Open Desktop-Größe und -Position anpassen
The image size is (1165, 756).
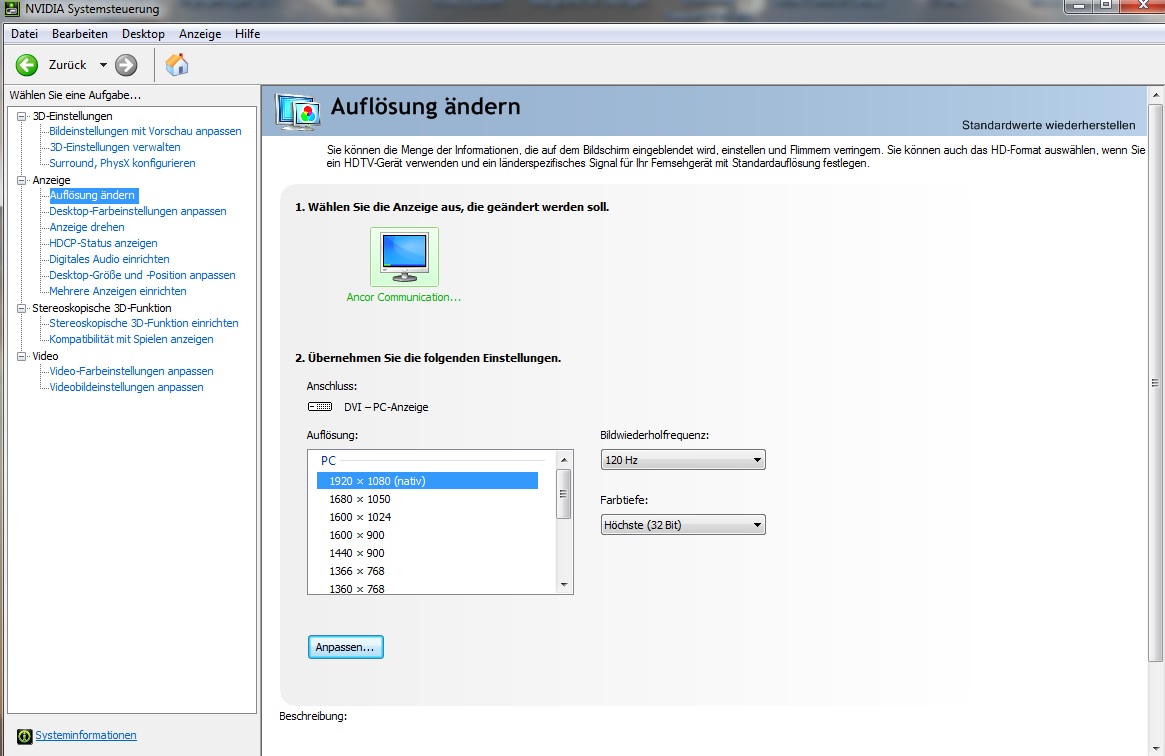click(142, 275)
